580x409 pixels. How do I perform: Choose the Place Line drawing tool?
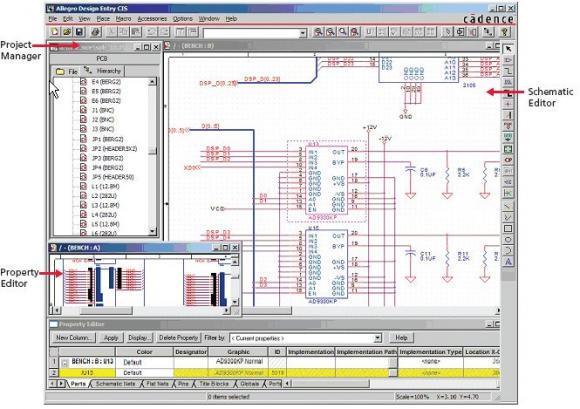pos(508,206)
